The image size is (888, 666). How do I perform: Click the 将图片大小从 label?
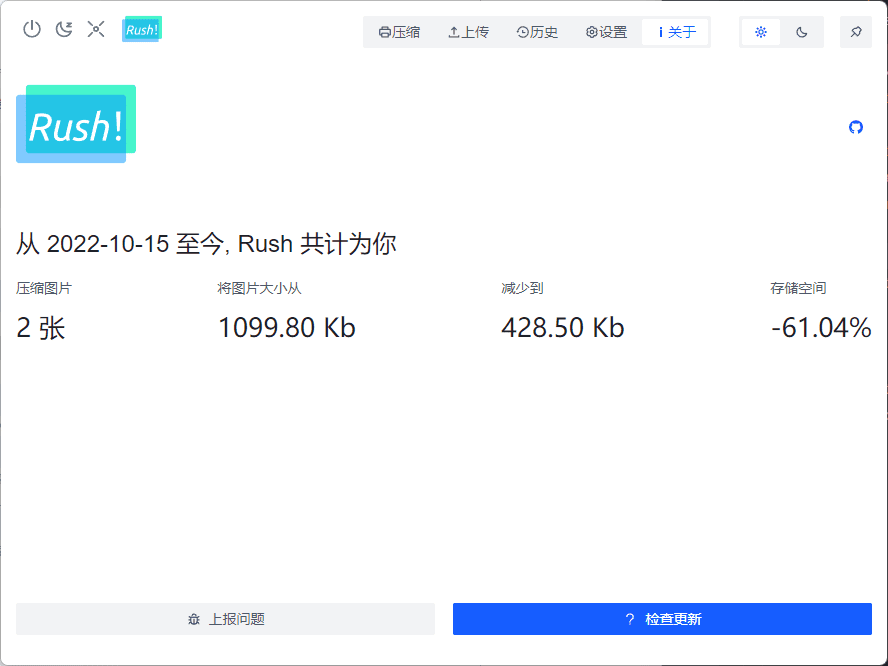point(259,288)
